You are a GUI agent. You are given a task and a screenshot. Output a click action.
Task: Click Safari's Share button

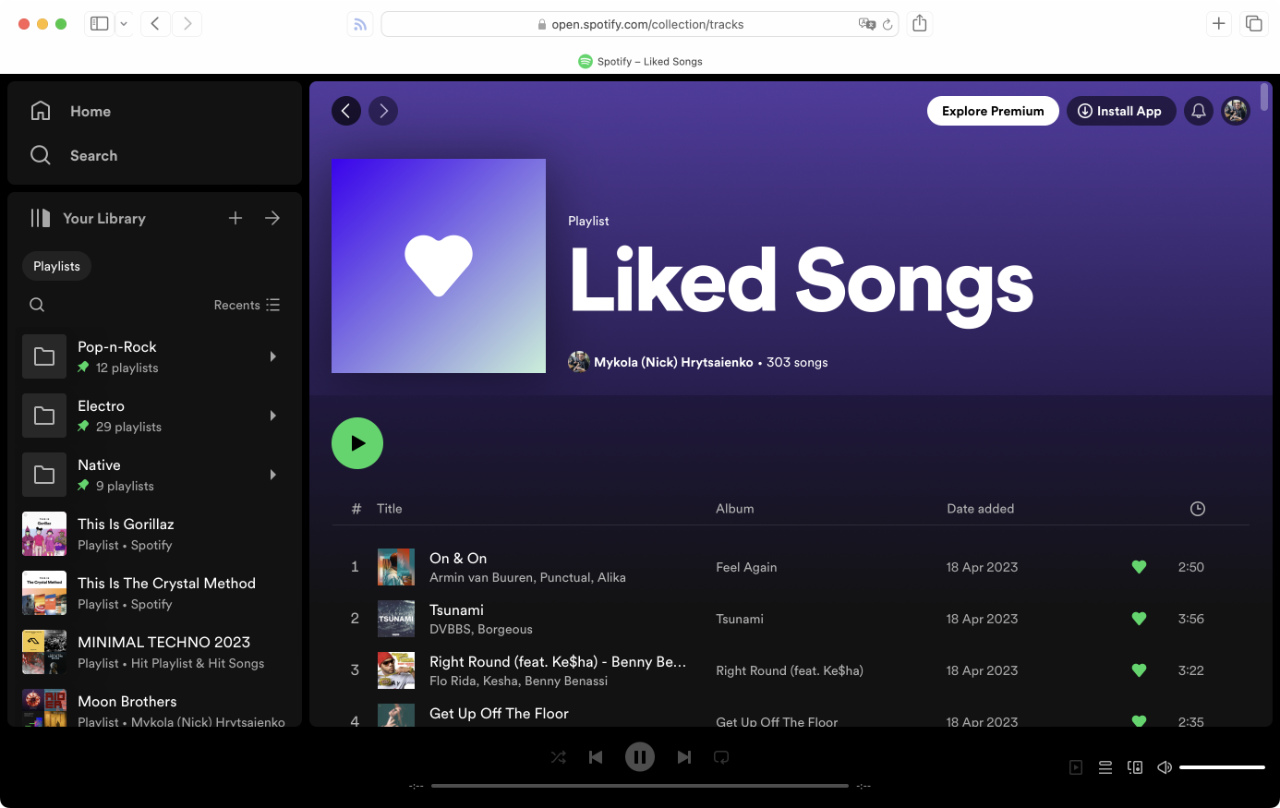(920, 24)
